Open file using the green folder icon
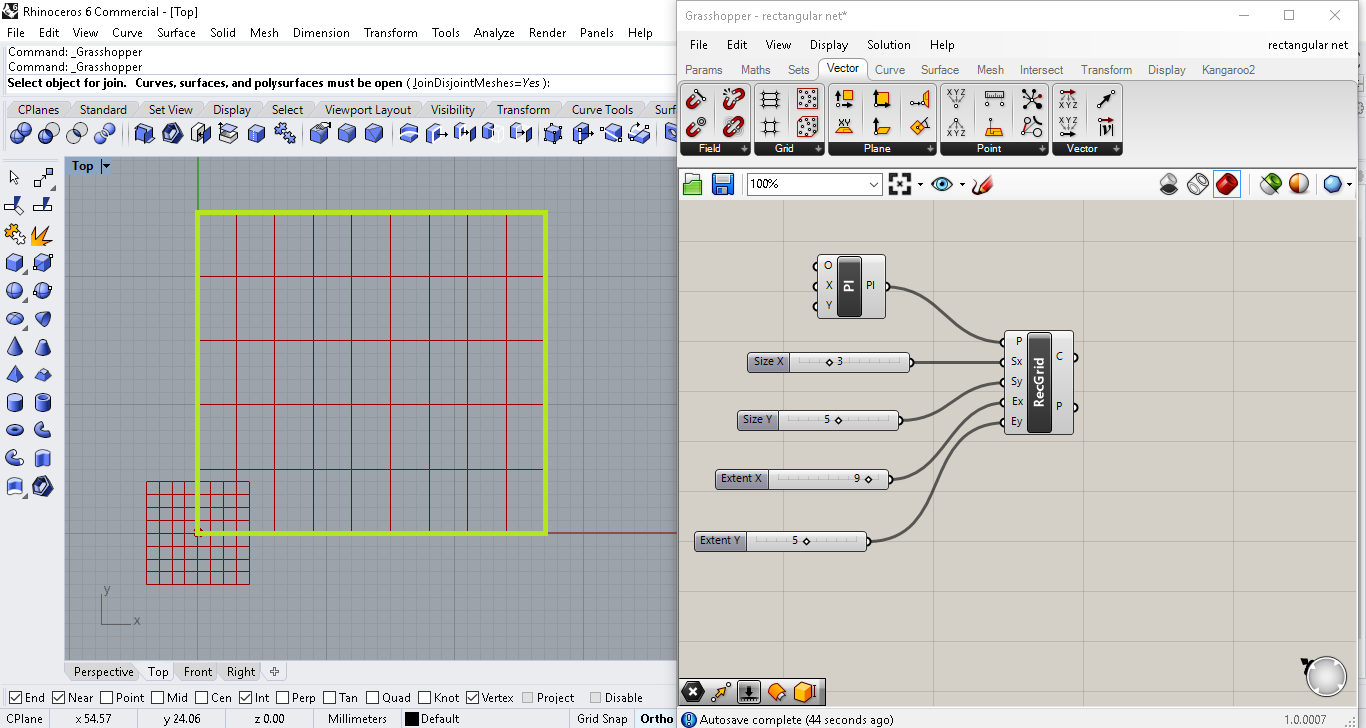The width and height of the screenshot is (1366, 728). click(693, 184)
